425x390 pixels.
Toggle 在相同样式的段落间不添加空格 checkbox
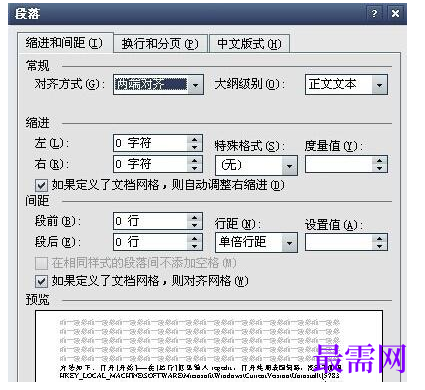coord(41,263)
